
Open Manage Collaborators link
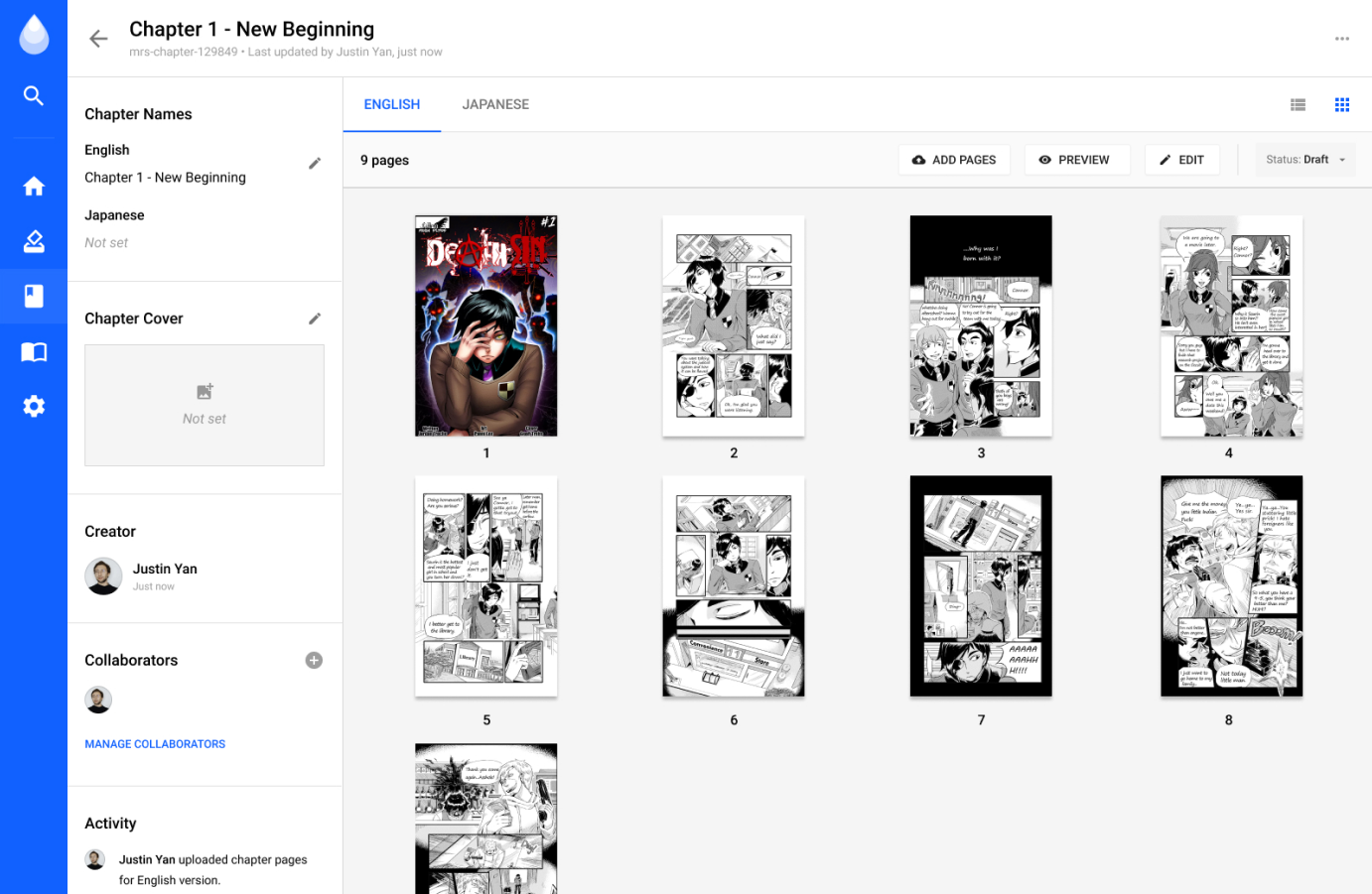pyautogui.click(x=155, y=744)
